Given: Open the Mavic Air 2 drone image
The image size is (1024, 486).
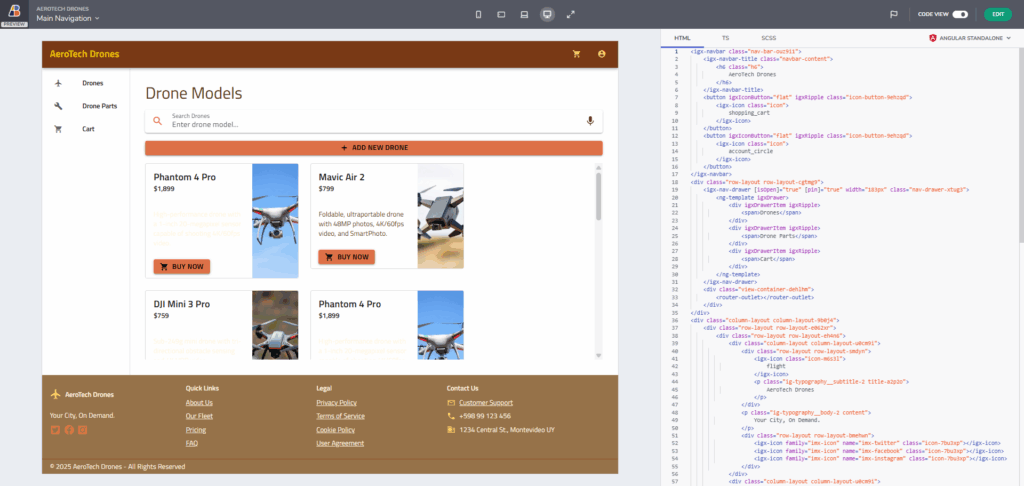Looking at the screenshot, I should point(440,216).
